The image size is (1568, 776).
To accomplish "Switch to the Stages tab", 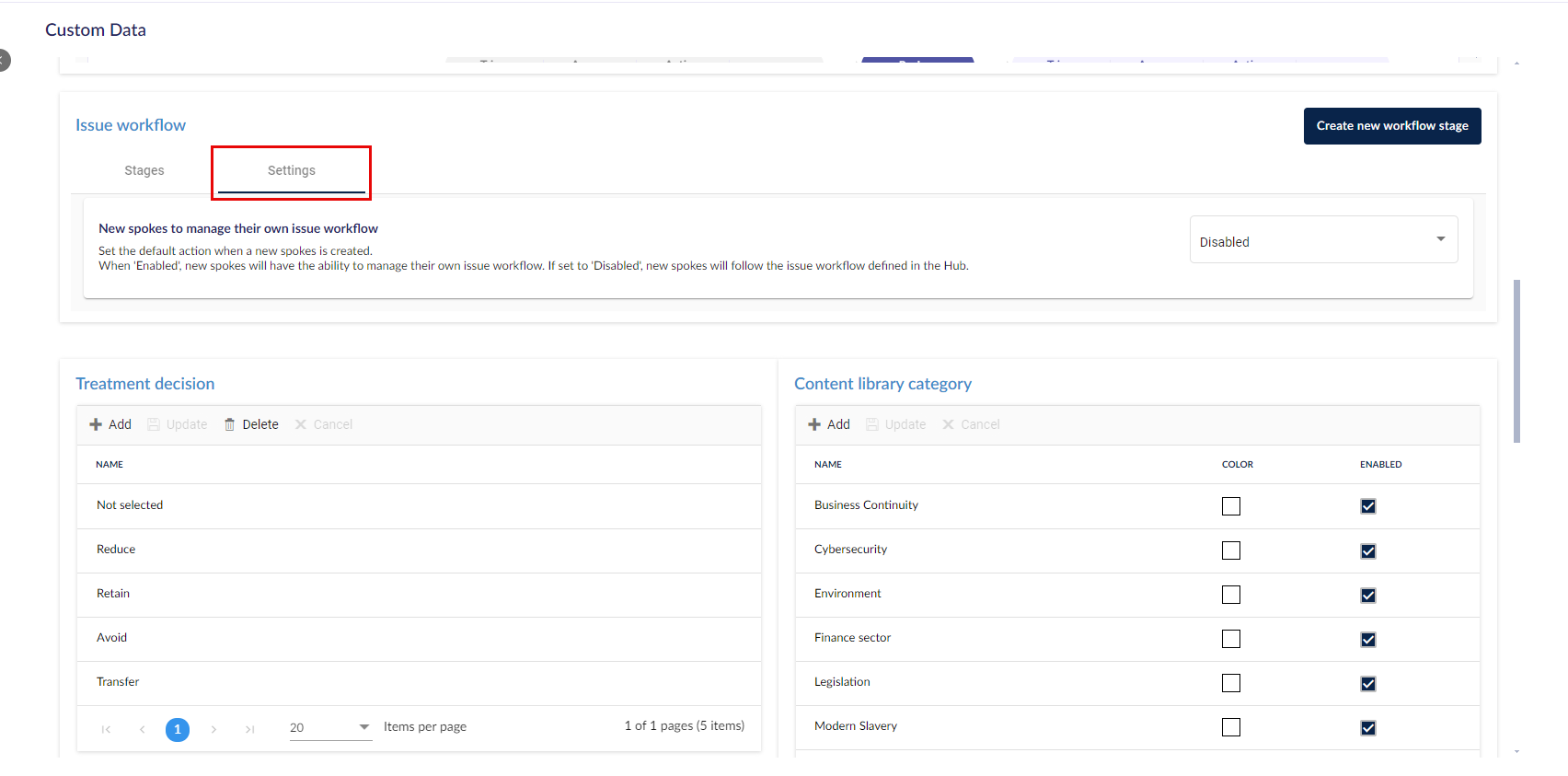I will pos(144,170).
